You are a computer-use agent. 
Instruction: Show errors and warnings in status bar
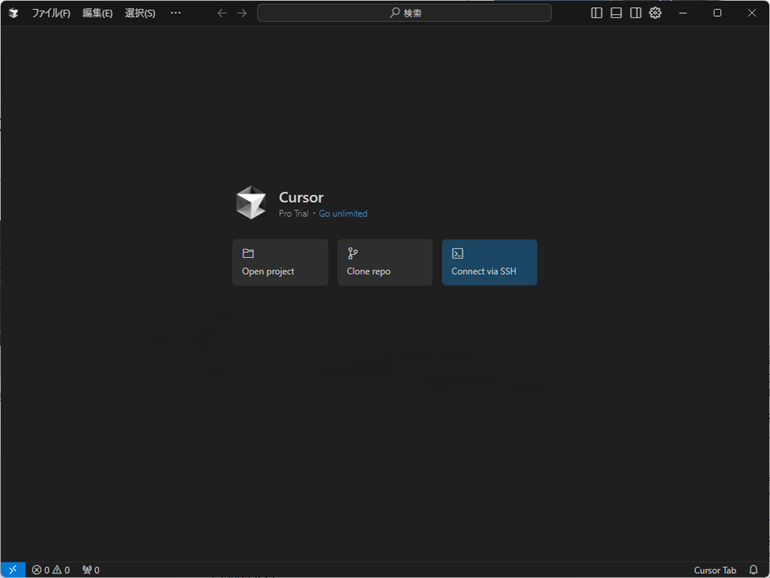tap(51, 570)
